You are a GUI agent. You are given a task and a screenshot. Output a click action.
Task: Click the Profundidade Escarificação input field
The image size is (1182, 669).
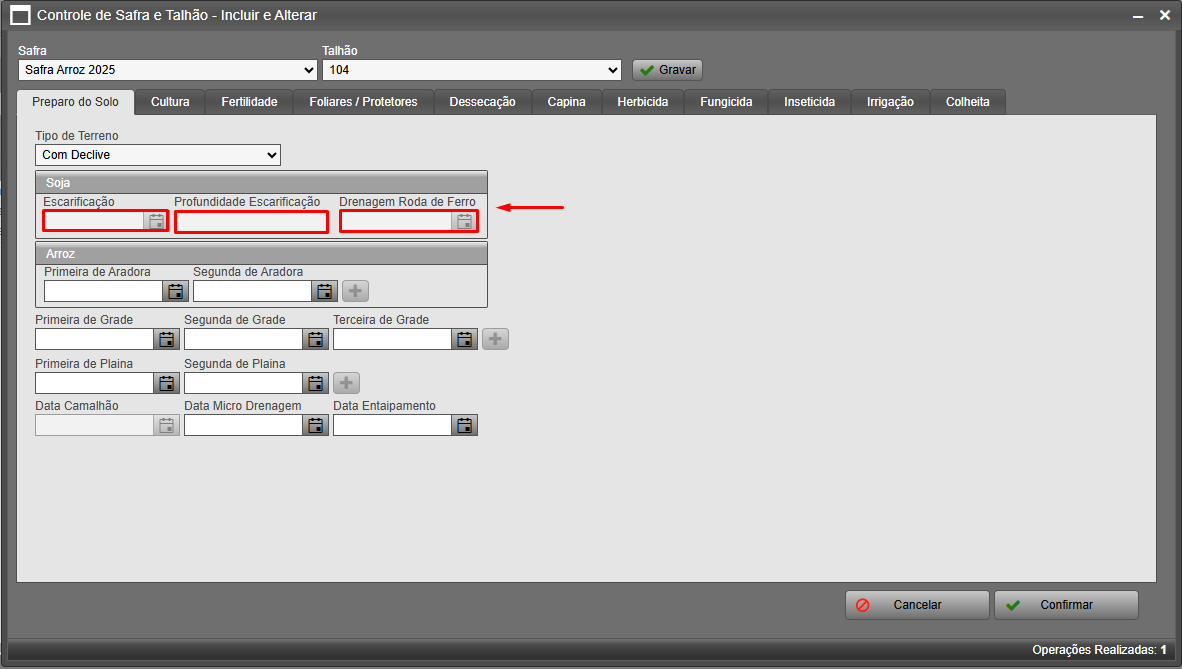251,222
